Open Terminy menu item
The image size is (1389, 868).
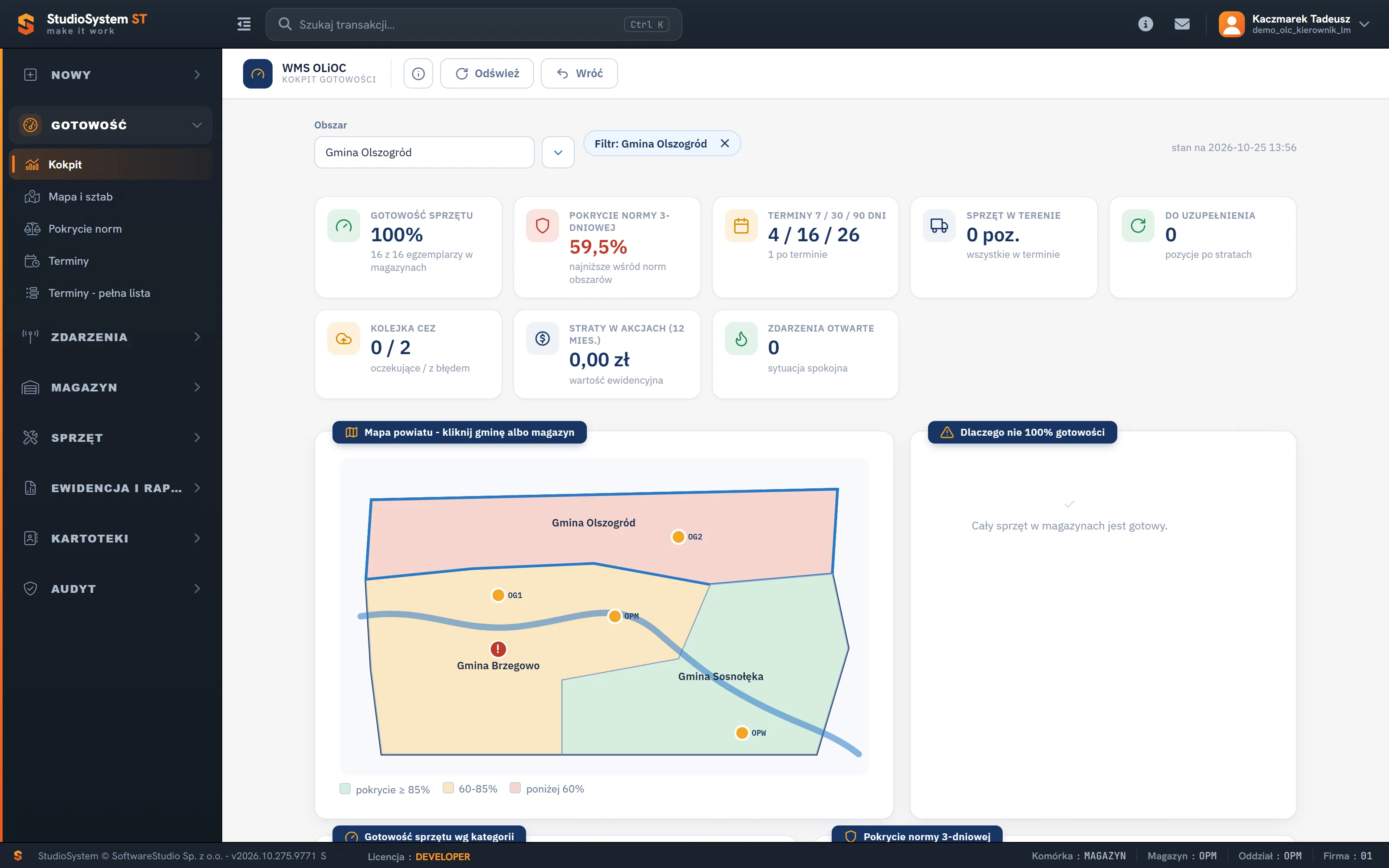(x=111, y=261)
